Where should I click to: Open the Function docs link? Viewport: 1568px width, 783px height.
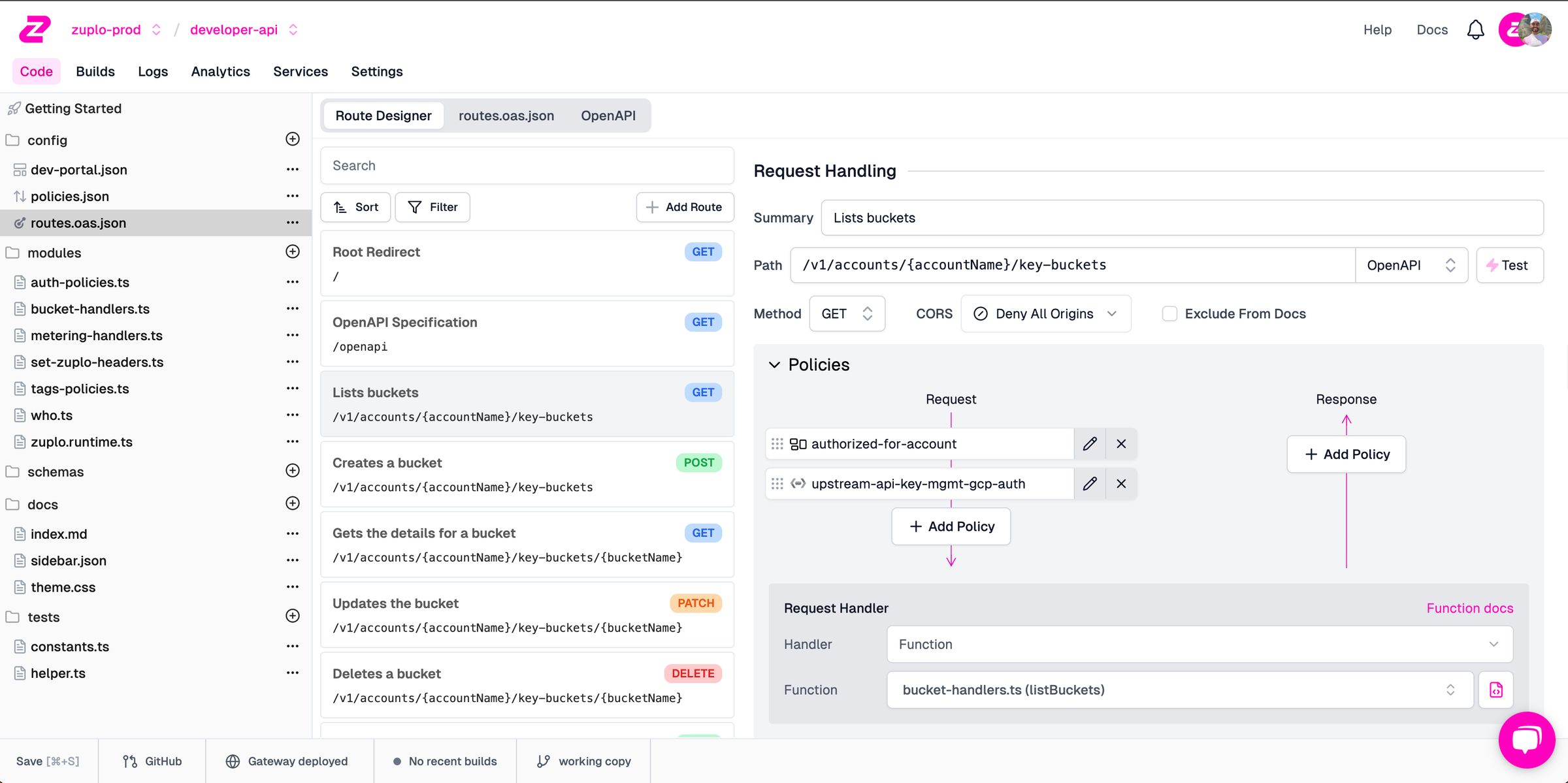(1469, 608)
